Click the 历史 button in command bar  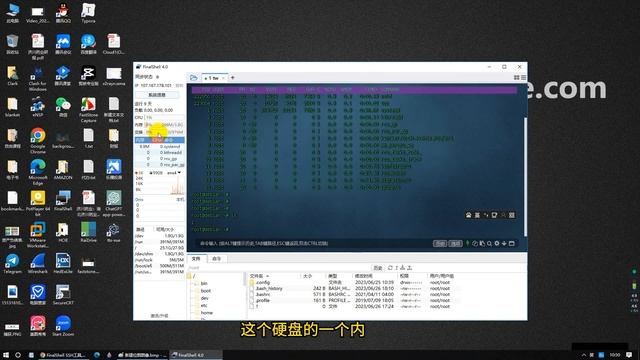(x=440, y=244)
